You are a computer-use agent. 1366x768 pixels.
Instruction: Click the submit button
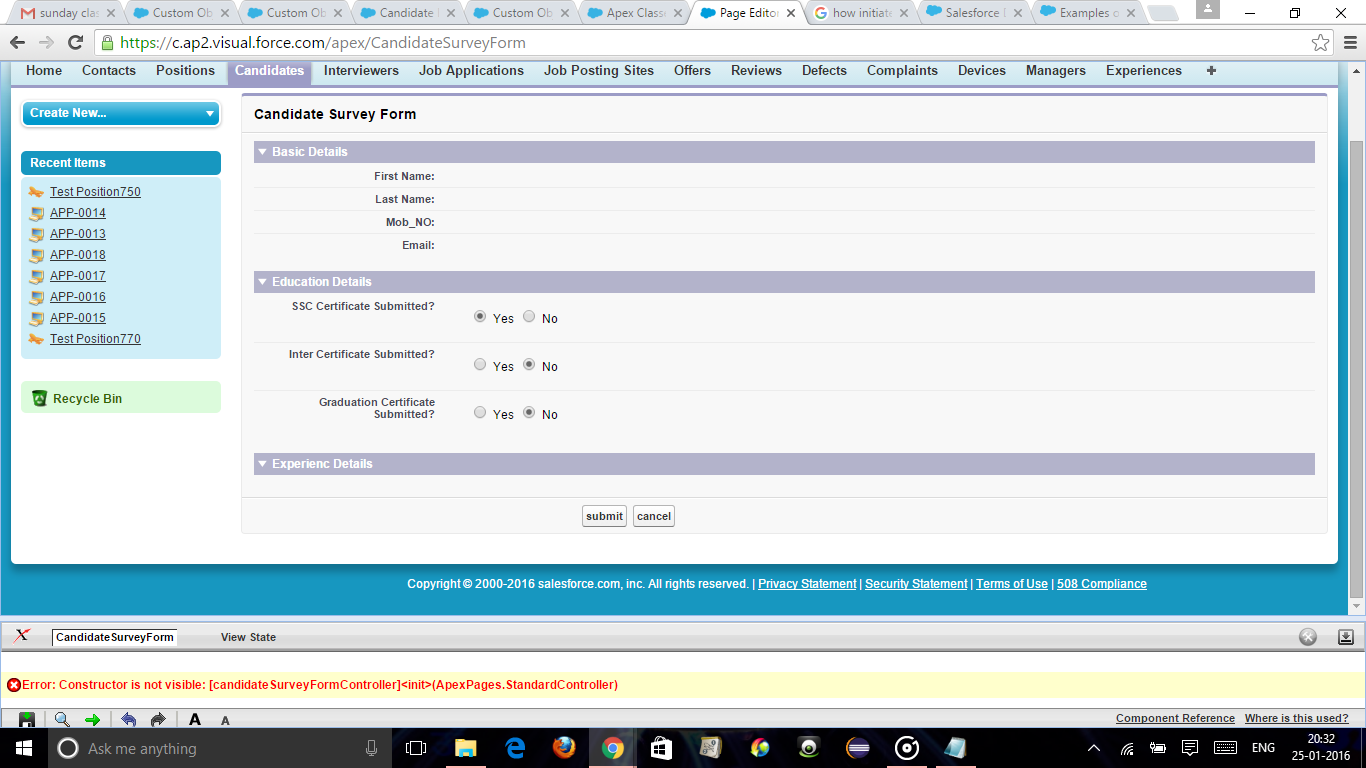pyautogui.click(x=604, y=516)
